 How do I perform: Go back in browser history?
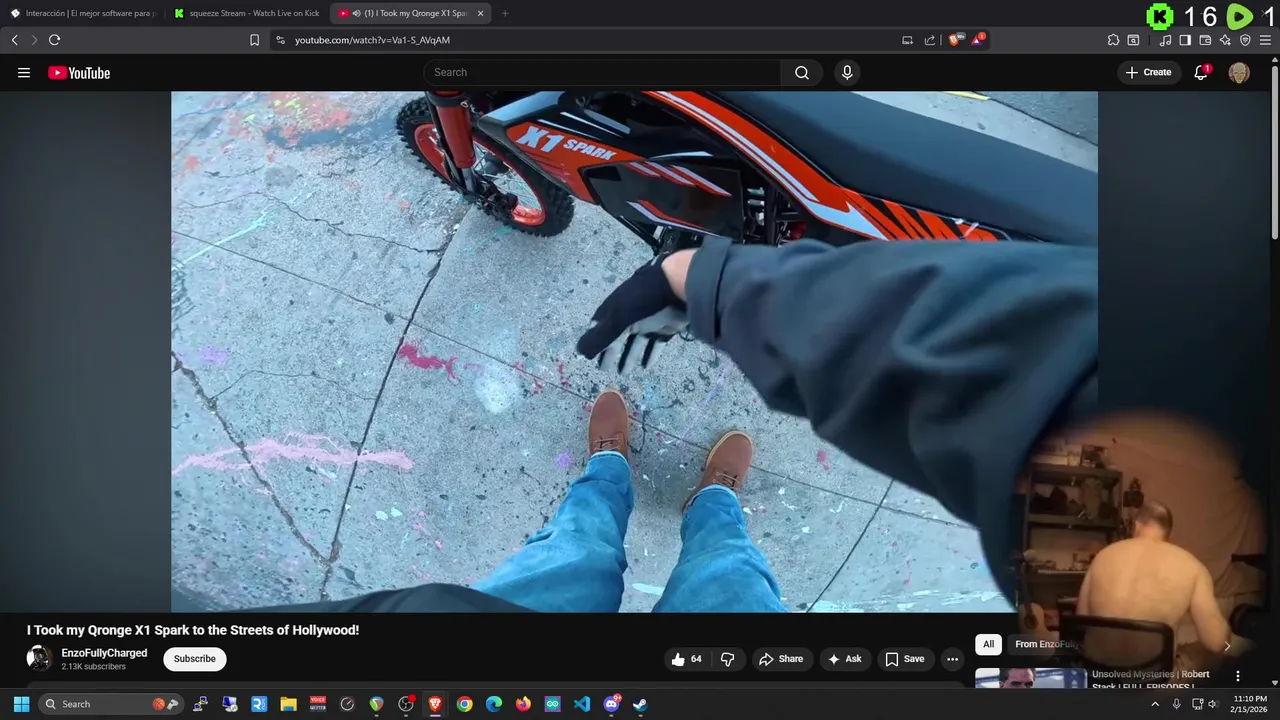click(14, 40)
